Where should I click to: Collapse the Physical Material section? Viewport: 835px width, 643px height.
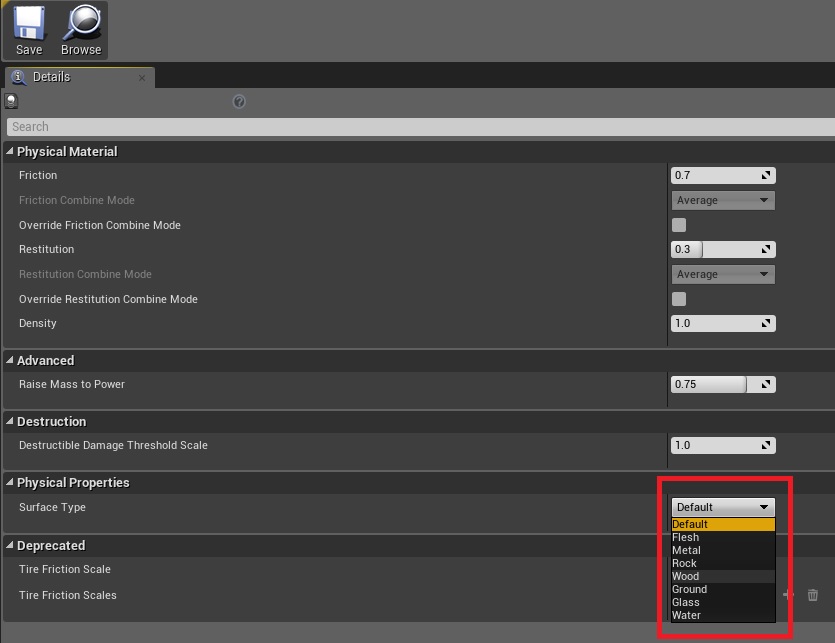pos(10,152)
